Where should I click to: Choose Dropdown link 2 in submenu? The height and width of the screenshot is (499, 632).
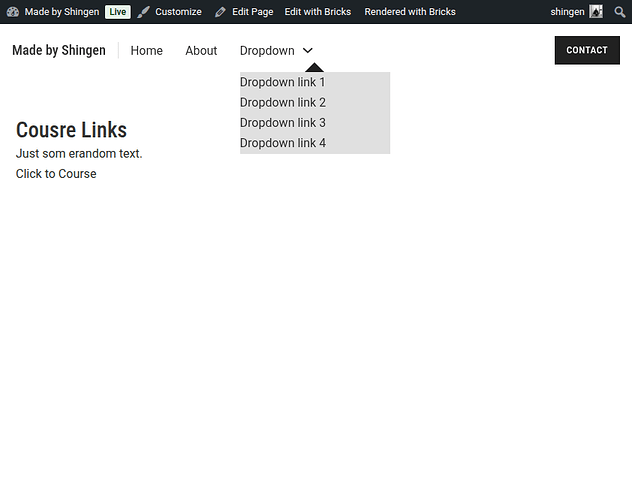click(283, 102)
